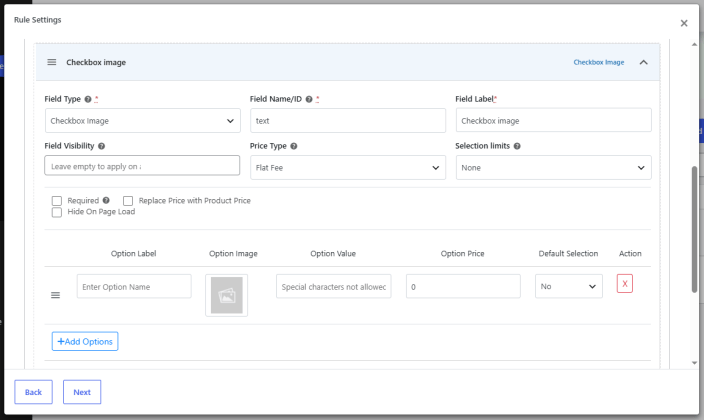Open the Field Type dropdown
This screenshot has height=420, width=704.
[143, 120]
